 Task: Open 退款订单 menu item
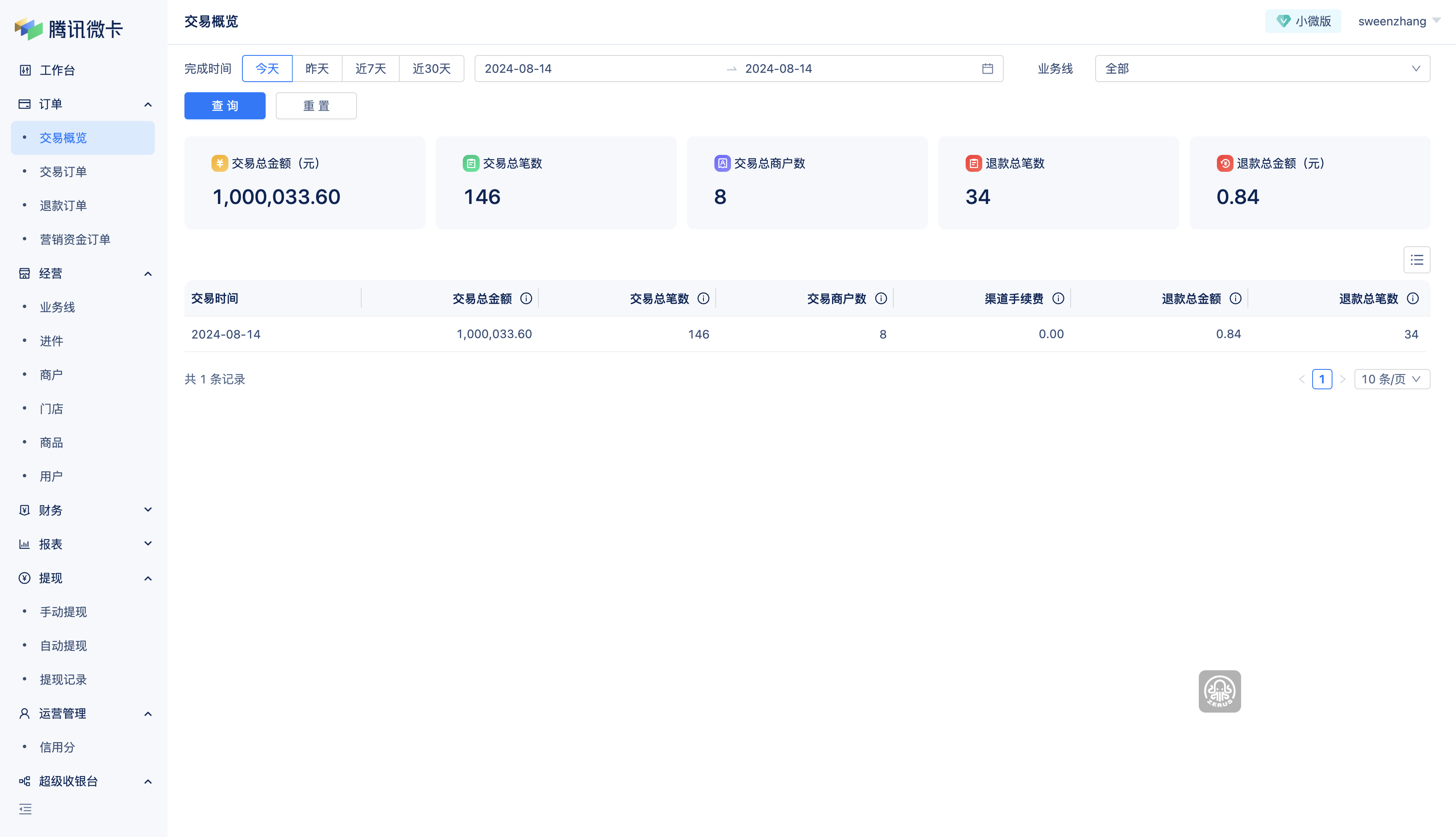pos(83,206)
